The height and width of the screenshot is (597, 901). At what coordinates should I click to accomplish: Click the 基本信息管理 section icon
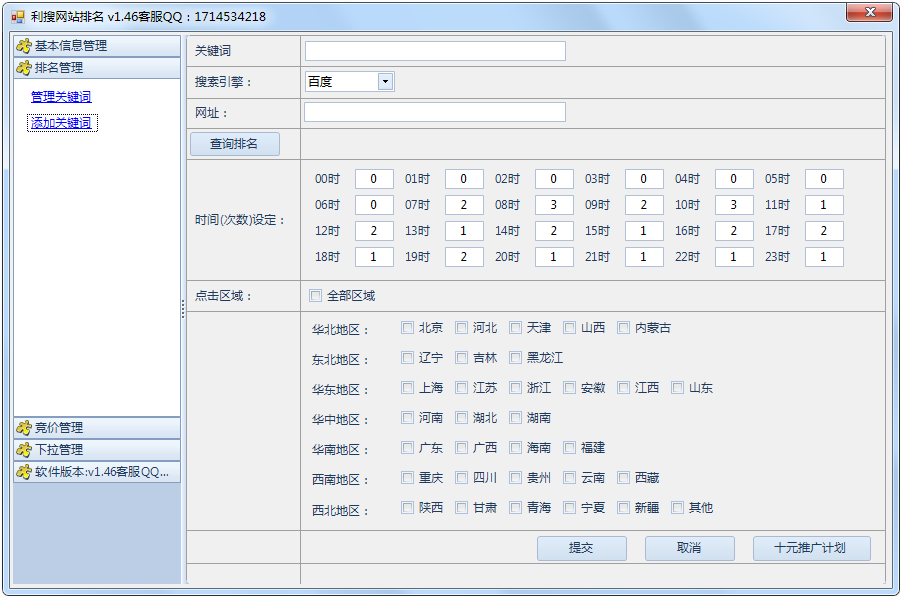(24, 46)
